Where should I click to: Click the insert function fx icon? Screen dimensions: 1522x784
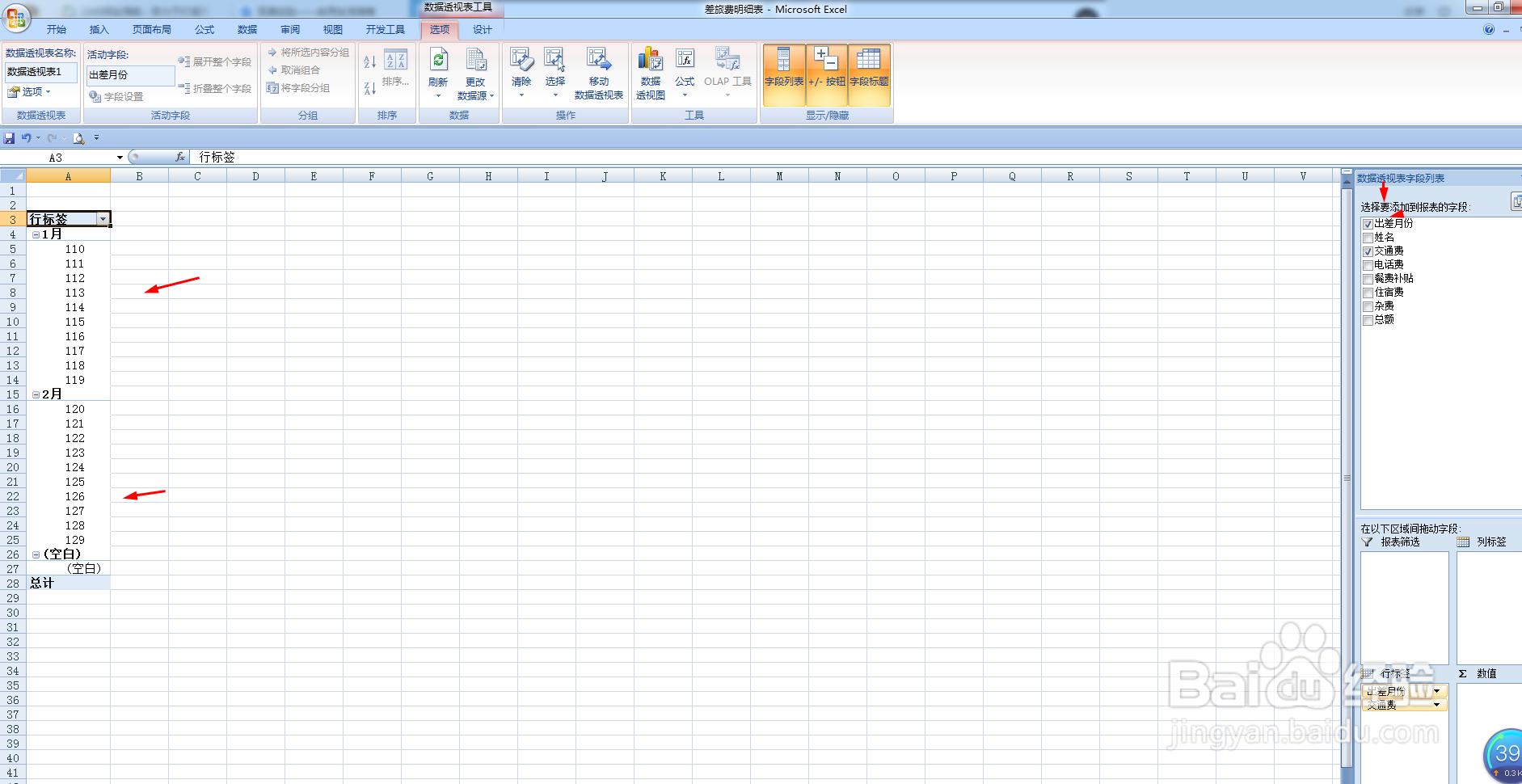[180, 158]
